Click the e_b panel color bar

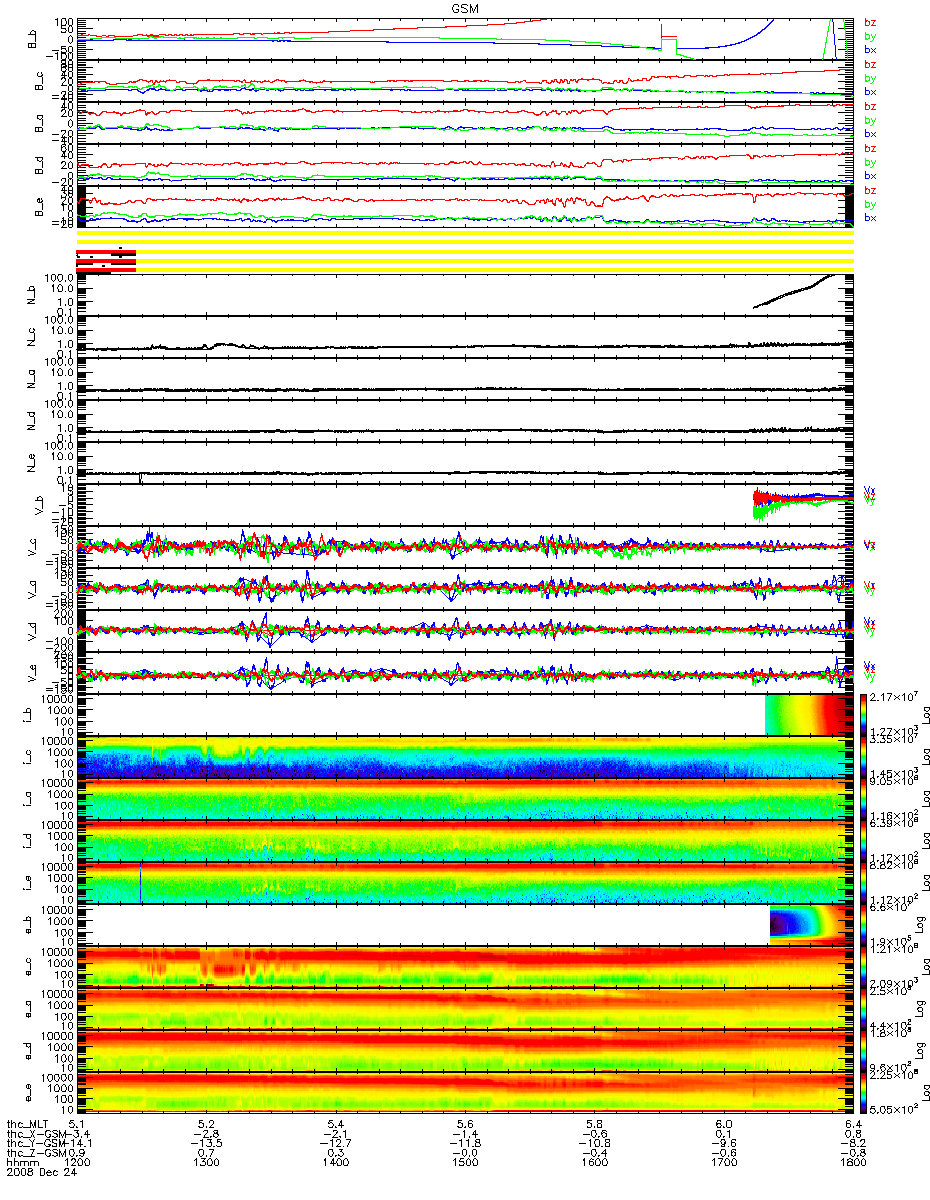863,924
